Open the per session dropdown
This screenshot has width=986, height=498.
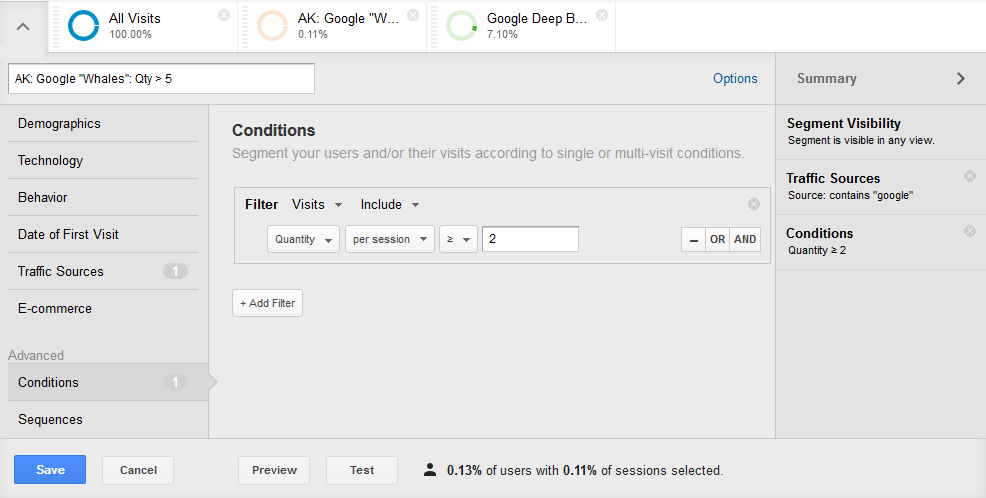(390, 240)
